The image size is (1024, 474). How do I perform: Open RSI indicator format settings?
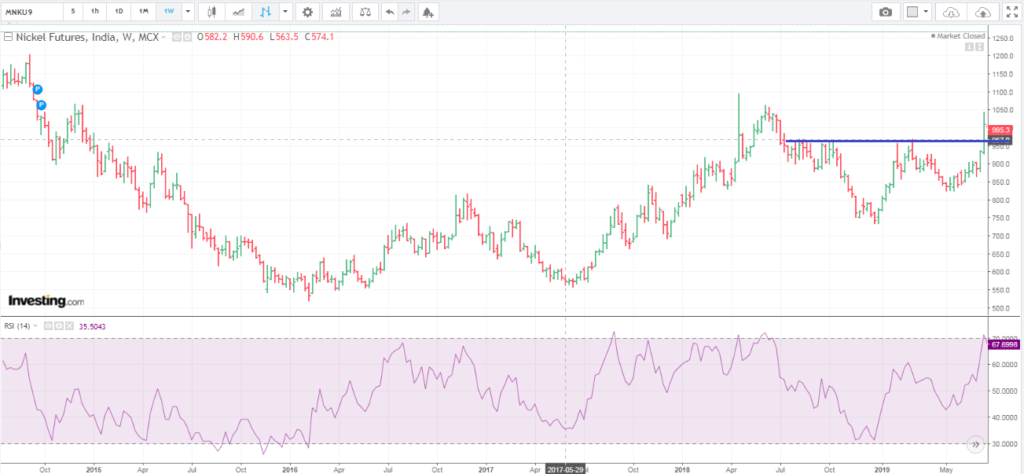point(57,325)
